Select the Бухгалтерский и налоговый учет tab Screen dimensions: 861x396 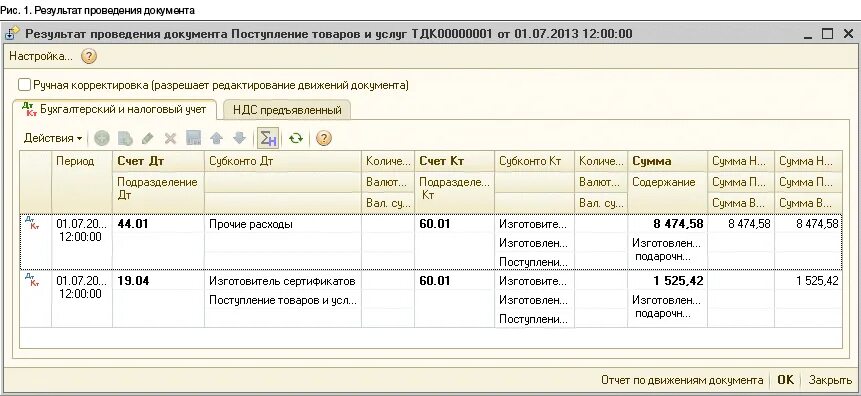115,109
